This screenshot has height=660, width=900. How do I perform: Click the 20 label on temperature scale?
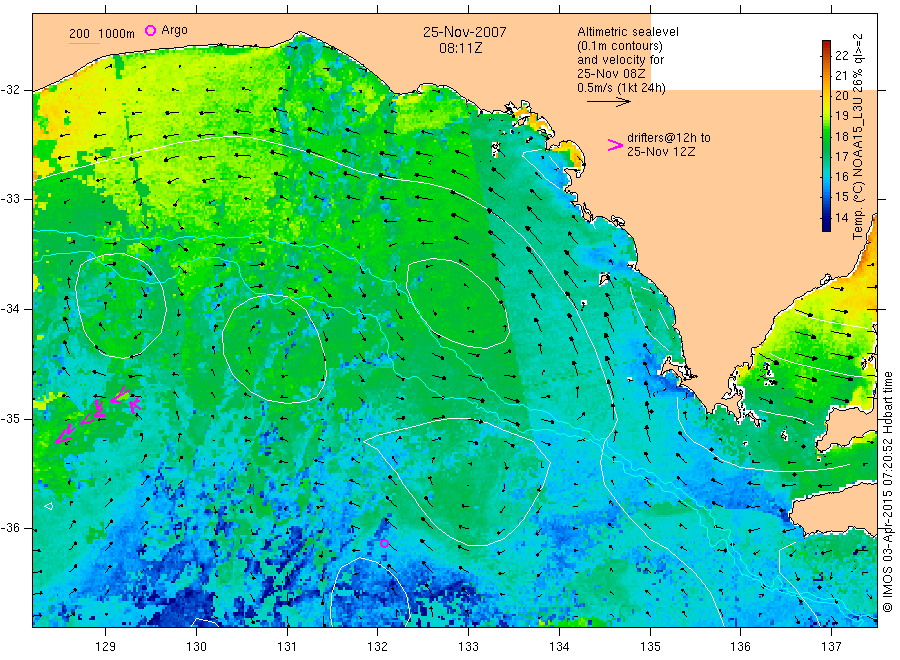(841, 95)
